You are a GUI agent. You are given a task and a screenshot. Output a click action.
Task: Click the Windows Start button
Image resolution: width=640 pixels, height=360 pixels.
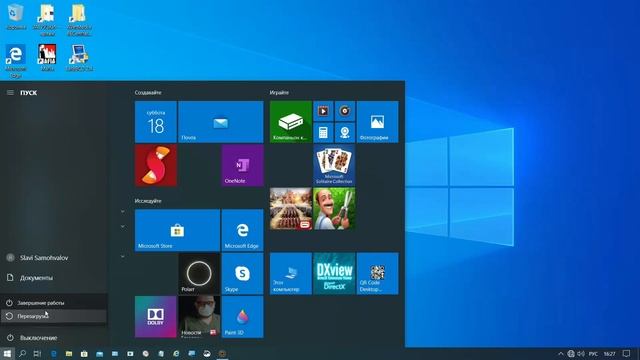coord(7,354)
